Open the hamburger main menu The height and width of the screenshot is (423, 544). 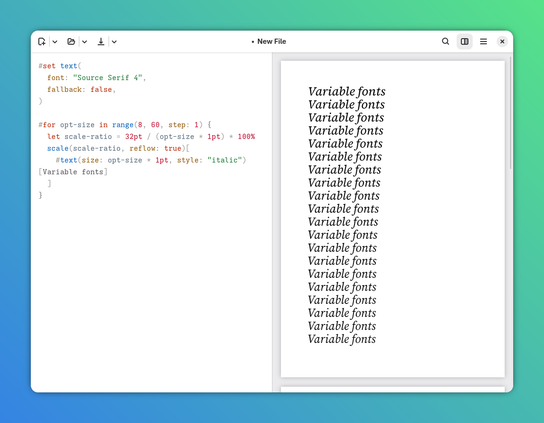(483, 42)
